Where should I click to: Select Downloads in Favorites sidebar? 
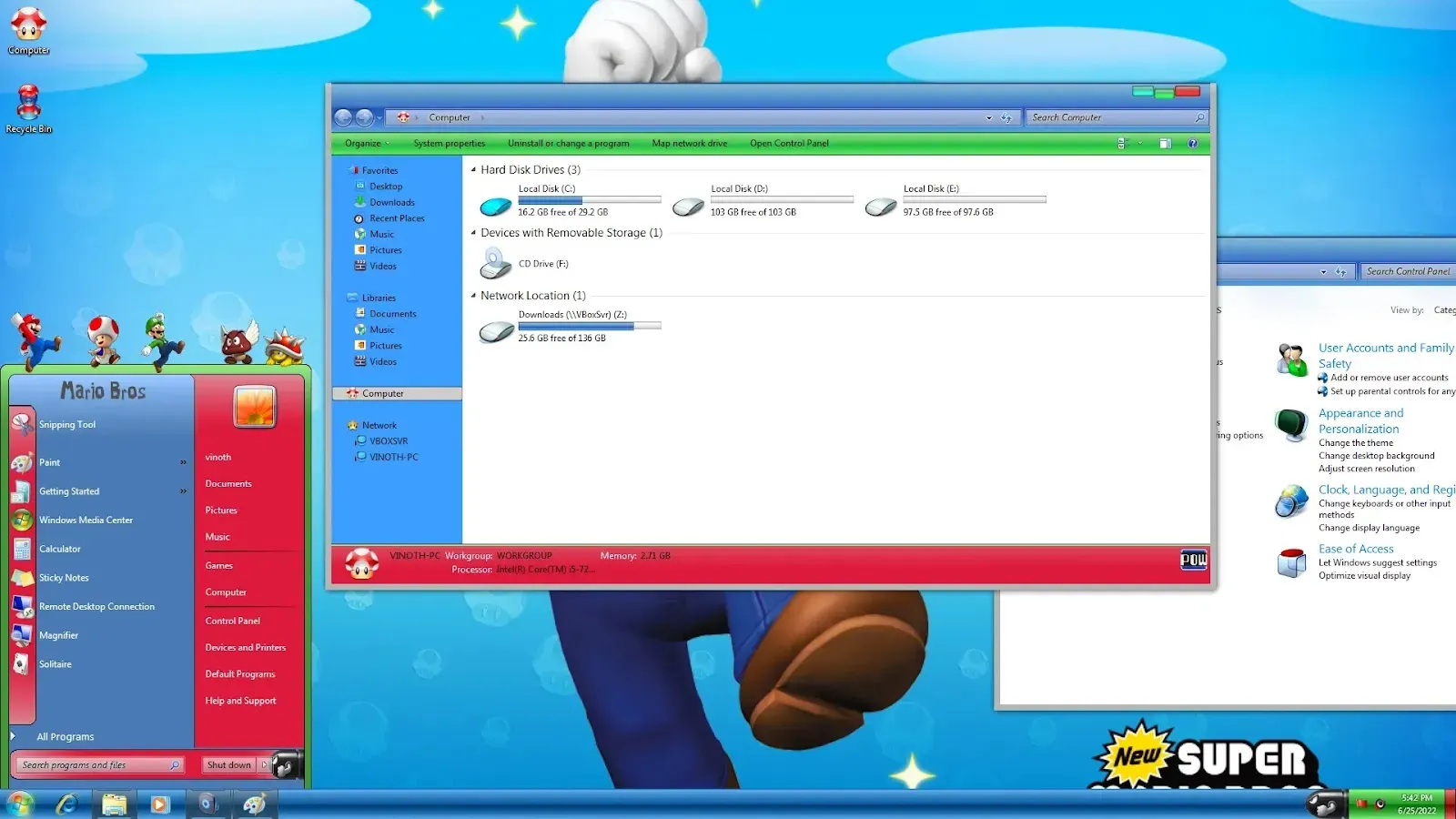coord(391,203)
